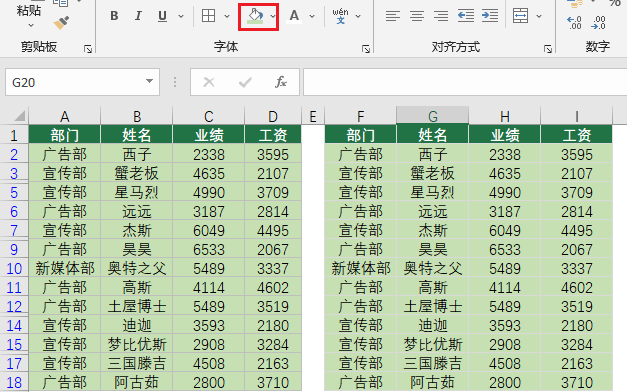Click the Select All corner triangle
The image size is (627, 392).
[19, 116]
